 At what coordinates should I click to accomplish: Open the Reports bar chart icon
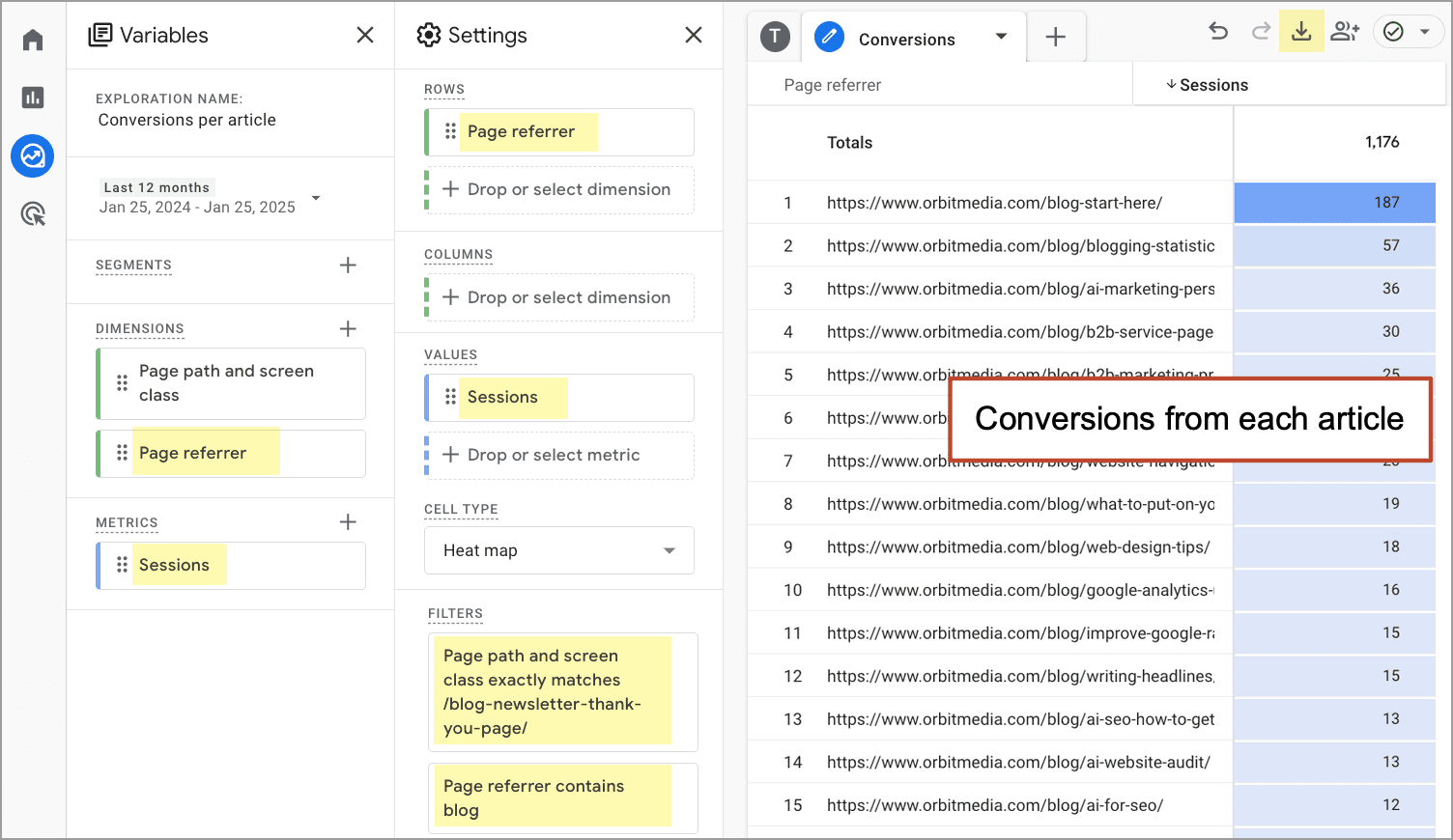(x=33, y=98)
